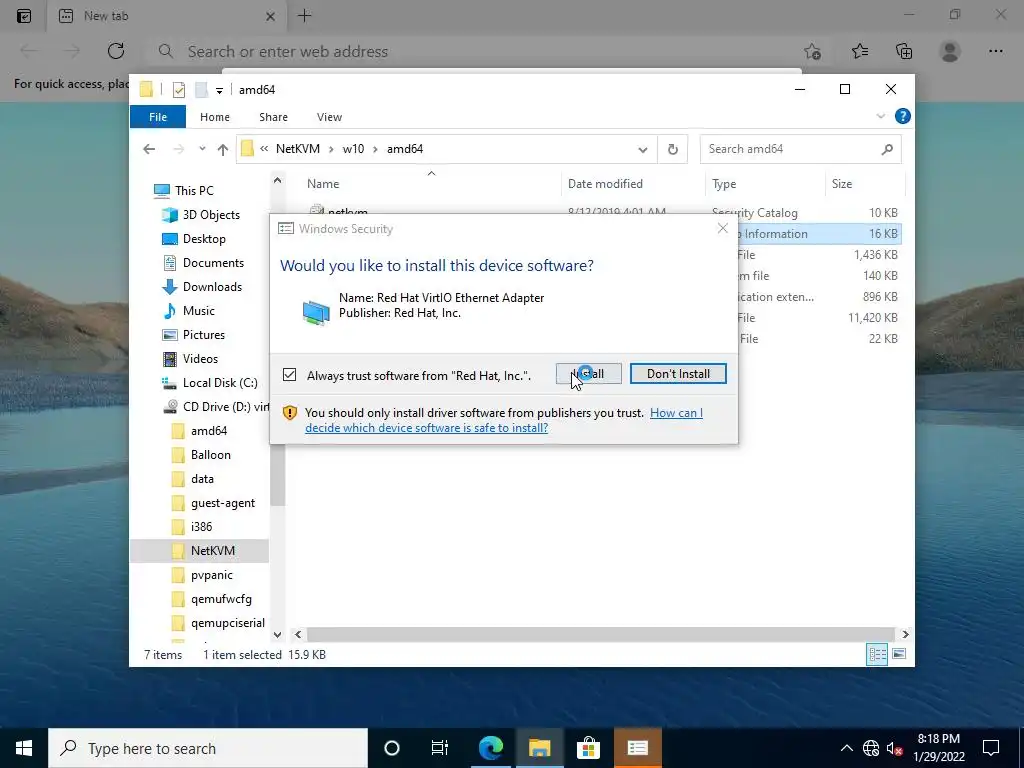Open Customize Quick Access Toolbar dropdown
This screenshot has width=1024, height=768.
click(x=219, y=90)
